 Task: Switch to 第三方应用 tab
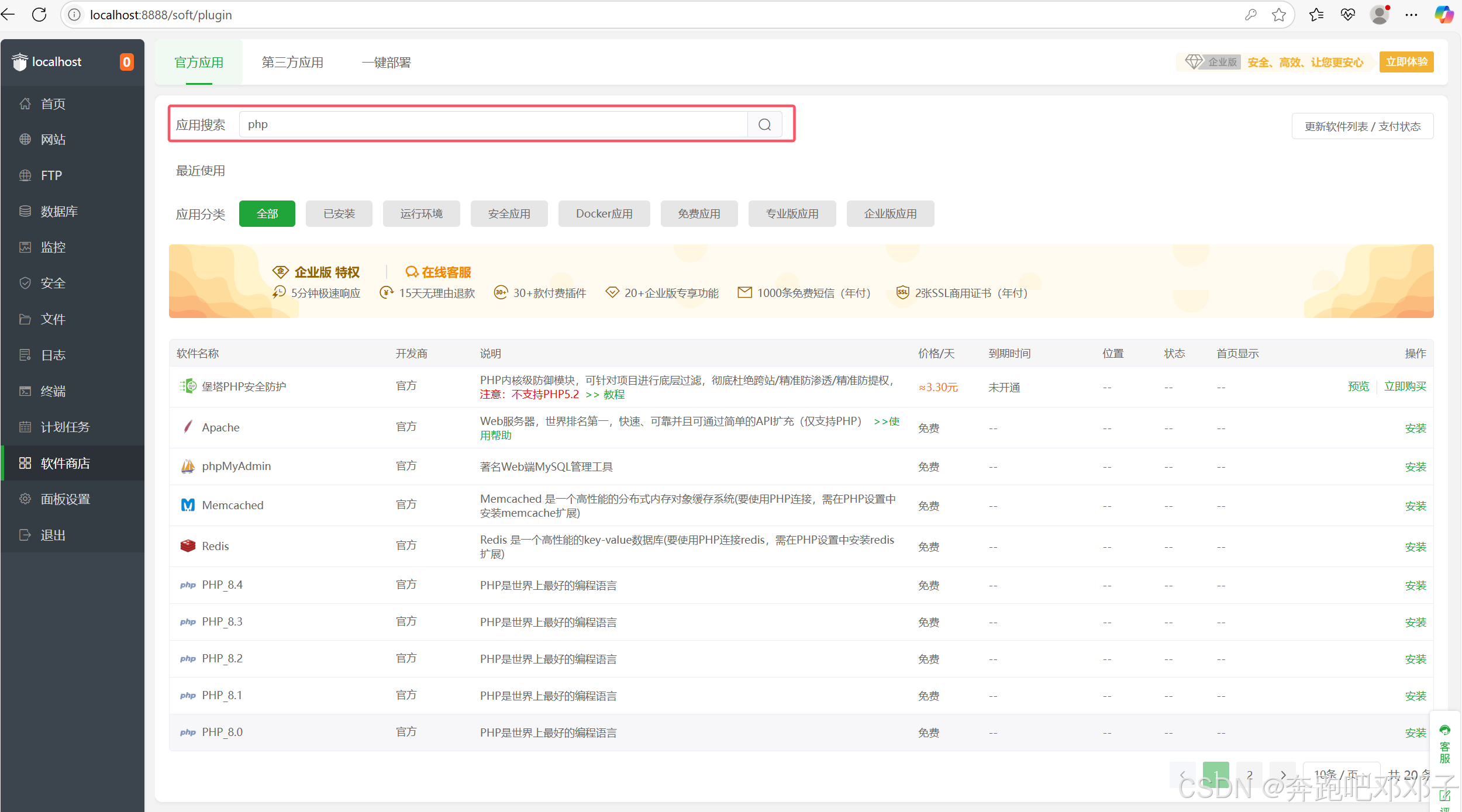[x=292, y=63]
